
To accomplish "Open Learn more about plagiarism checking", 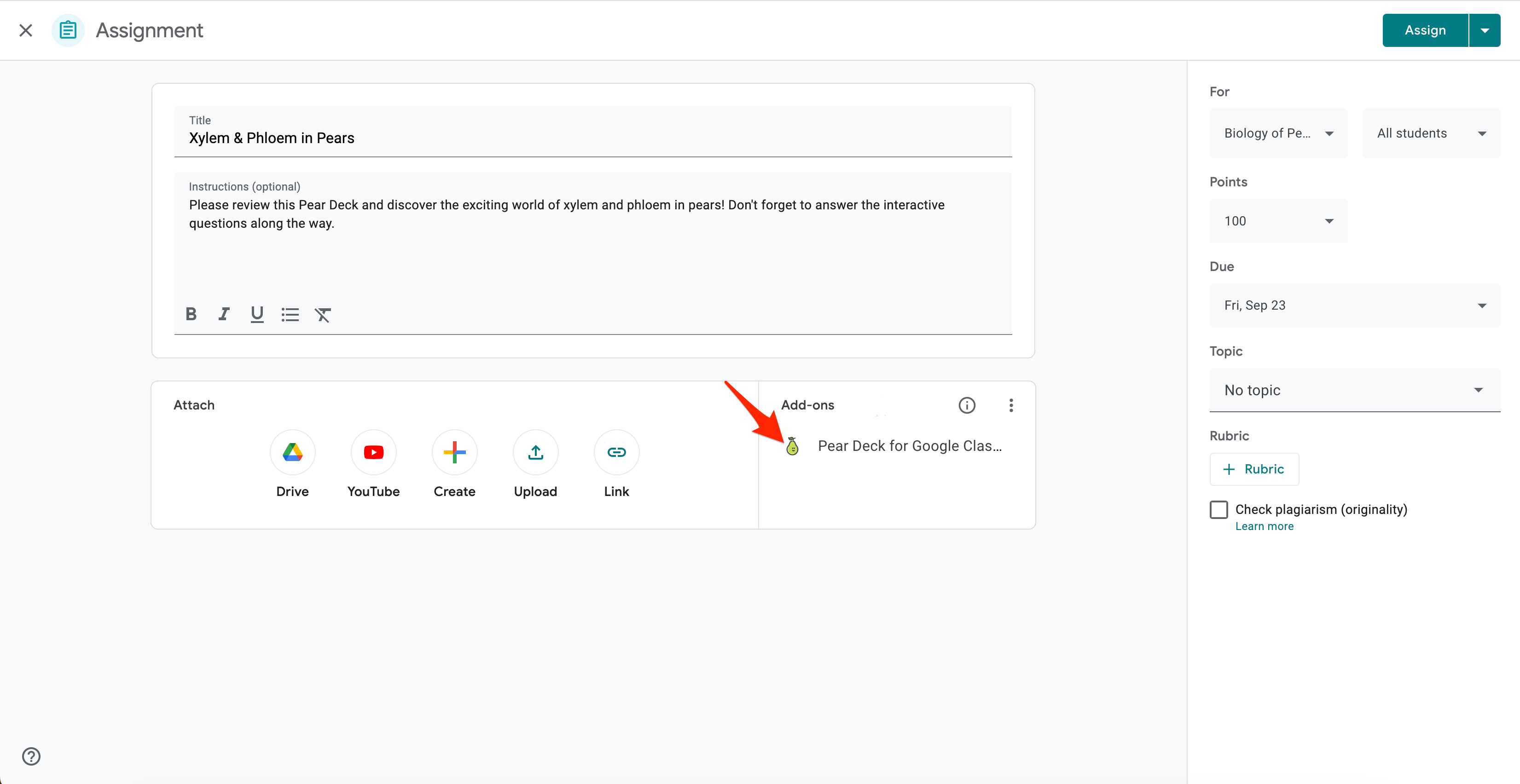I will [x=1264, y=525].
